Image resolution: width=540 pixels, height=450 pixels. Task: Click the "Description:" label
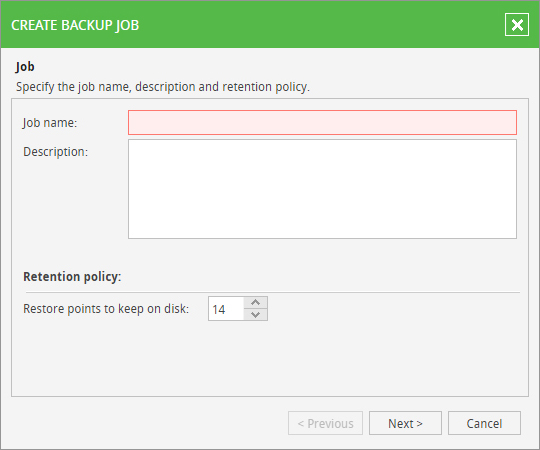tap(55, 152)
